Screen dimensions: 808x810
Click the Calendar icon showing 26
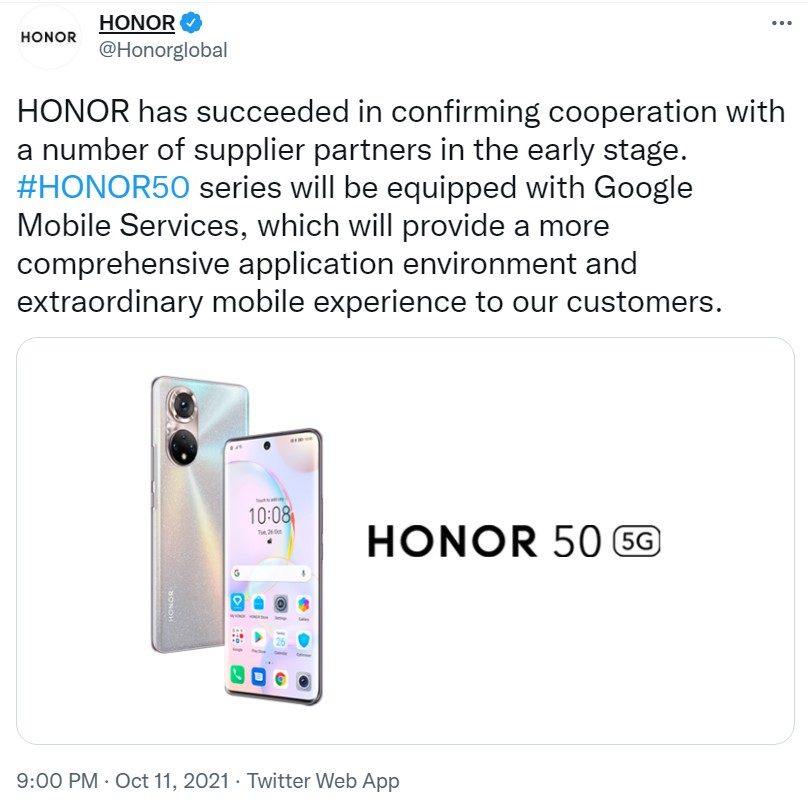(x=281, y=640)
